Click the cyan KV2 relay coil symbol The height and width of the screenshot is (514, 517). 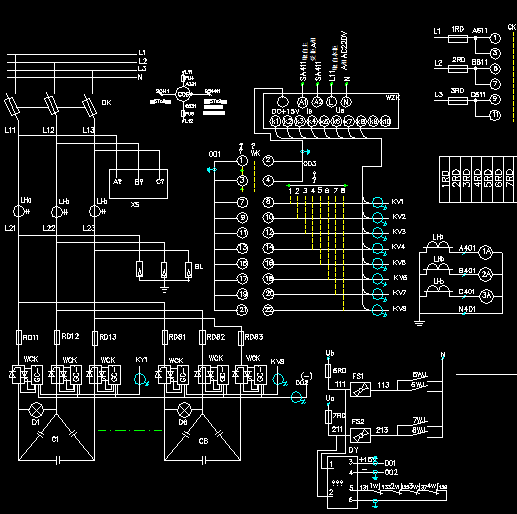(x=379, y=219)
